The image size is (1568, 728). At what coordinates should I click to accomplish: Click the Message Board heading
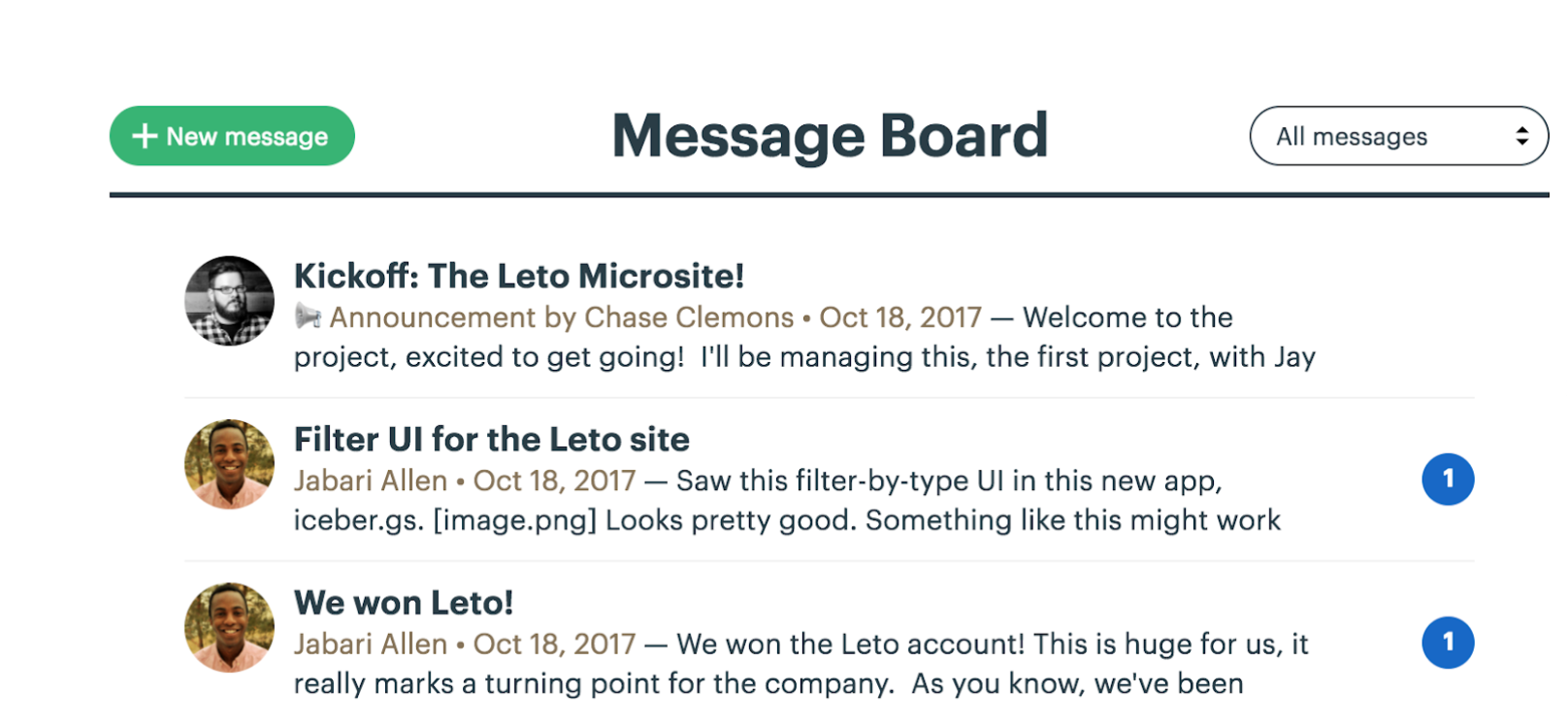831,136
